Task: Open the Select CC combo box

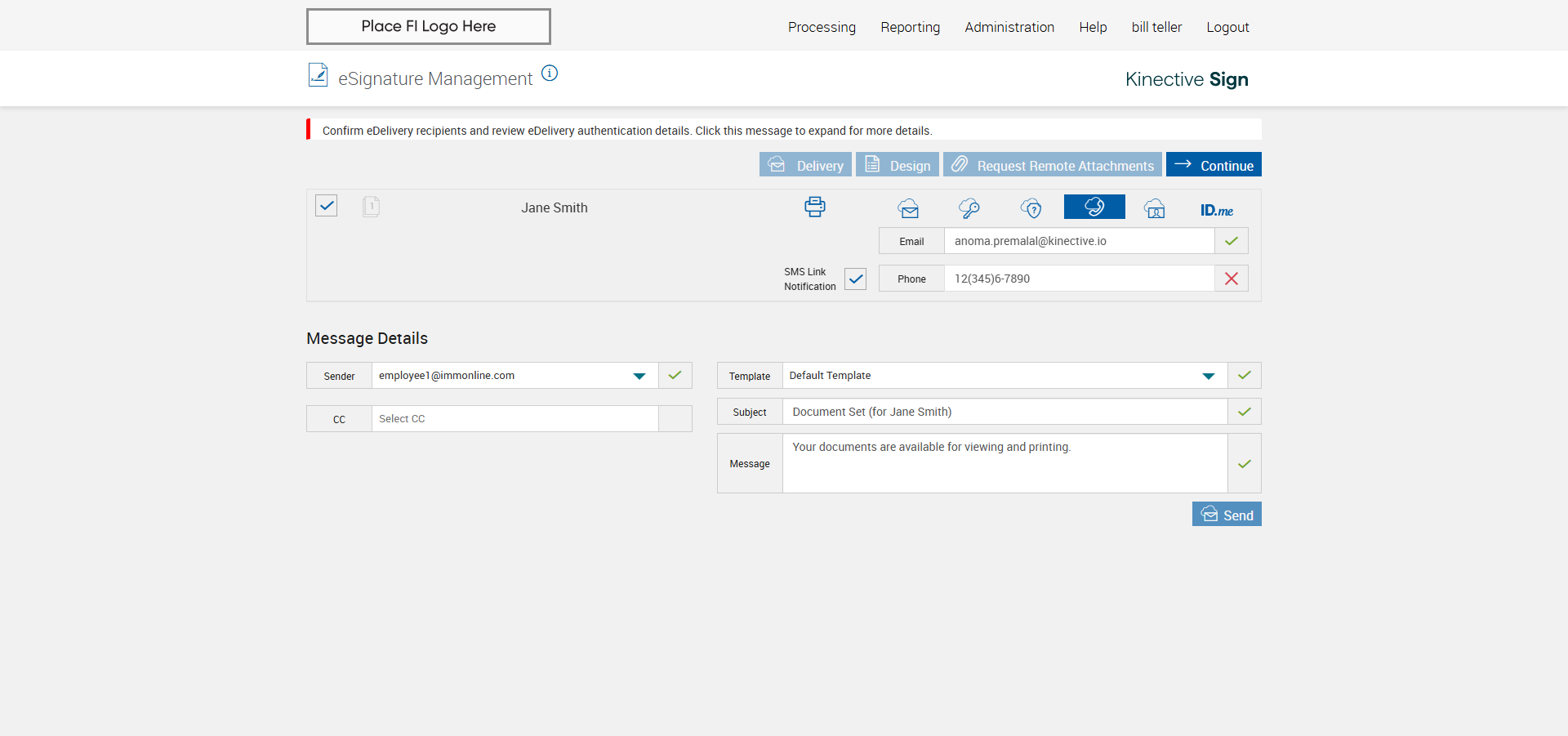Action: [514, 419]
